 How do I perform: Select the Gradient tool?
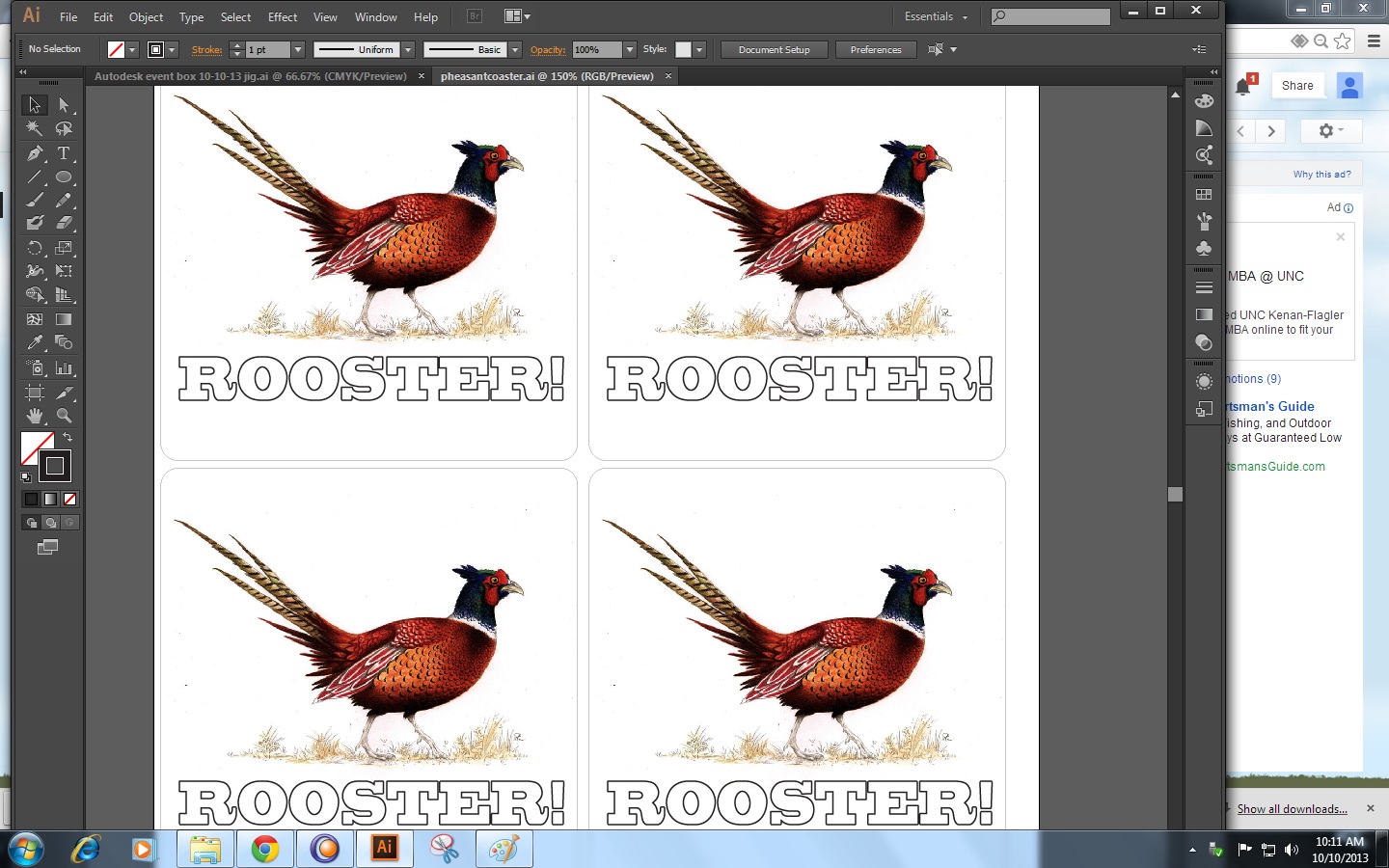tap(64, 319)
